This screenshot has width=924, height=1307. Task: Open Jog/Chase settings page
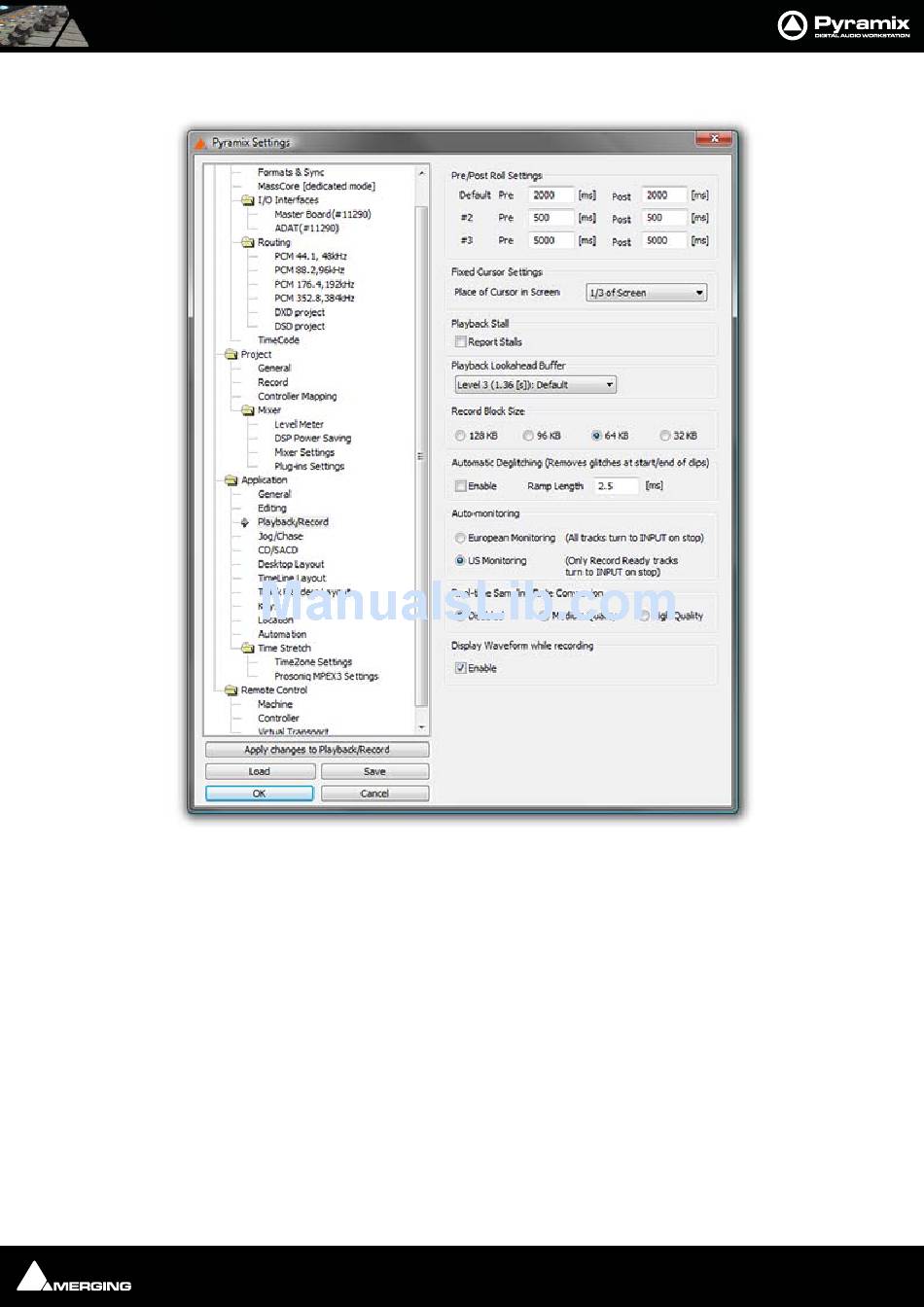point(280,537)
